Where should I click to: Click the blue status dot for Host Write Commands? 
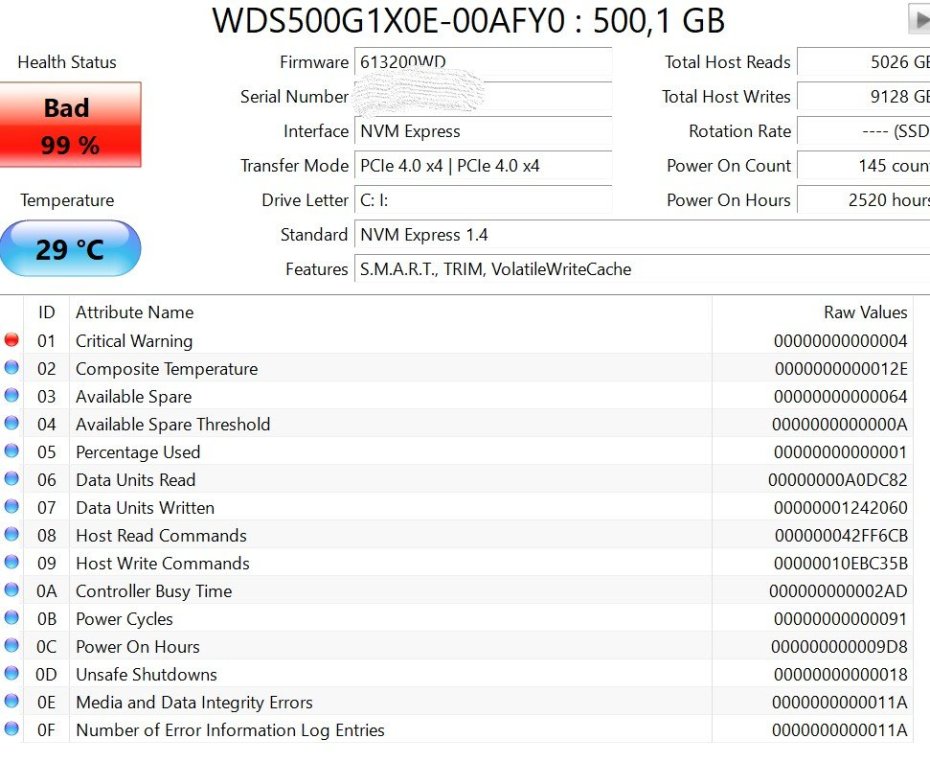11,562
